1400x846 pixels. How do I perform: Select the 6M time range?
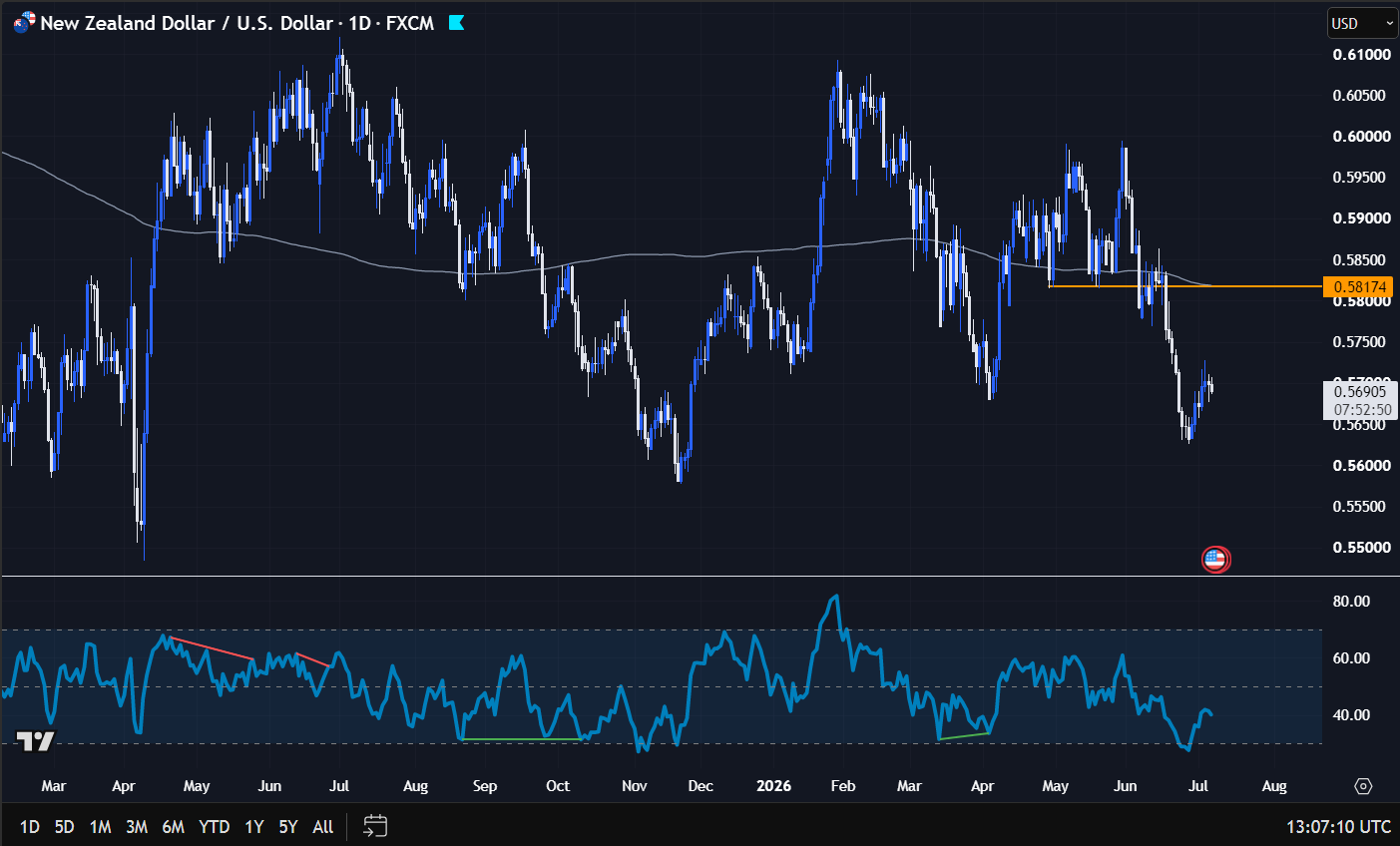(174, 827)
